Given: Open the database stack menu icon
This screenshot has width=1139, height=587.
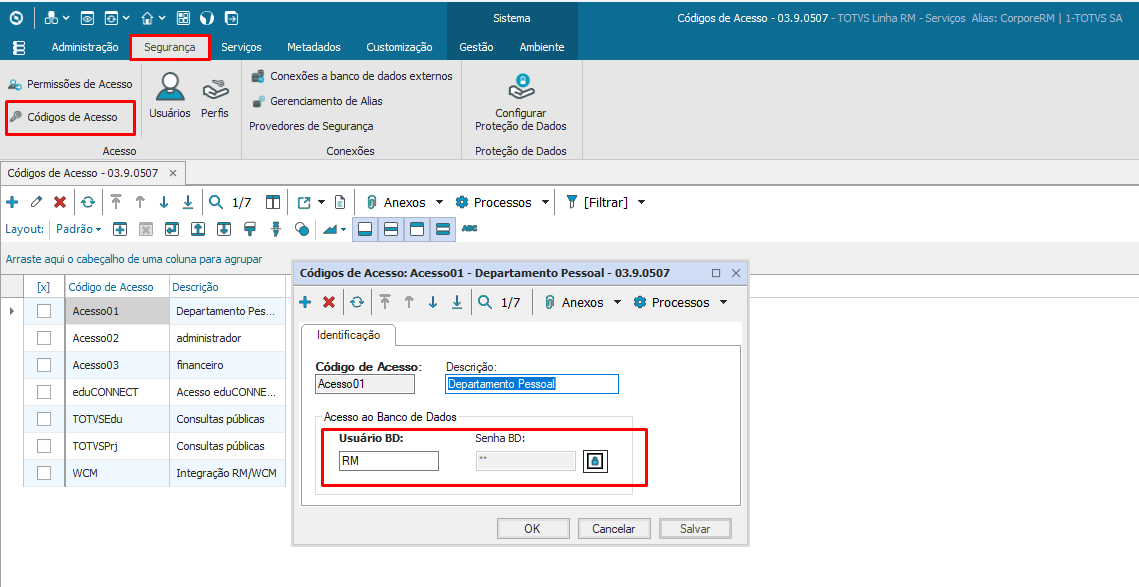Looking at the screenshot, I should 20,47.
